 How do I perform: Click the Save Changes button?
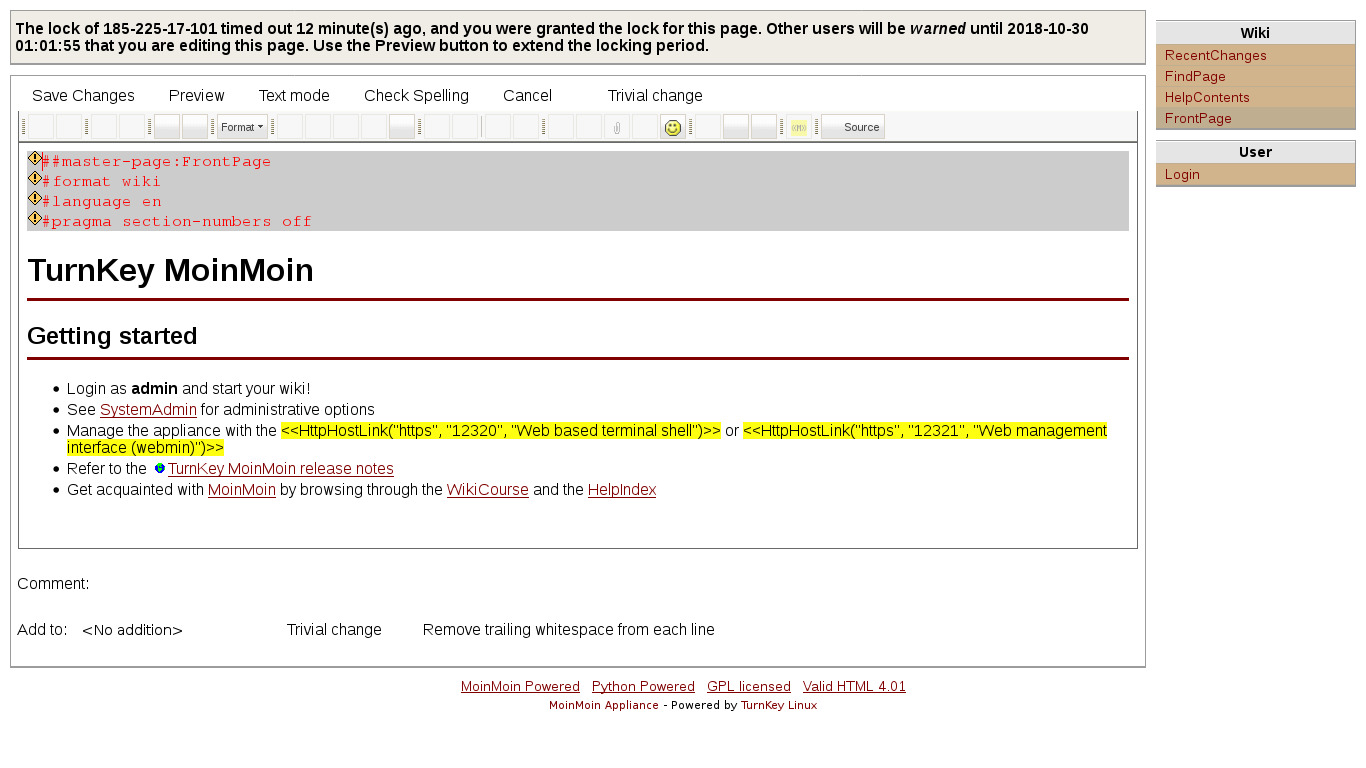(83, 96)
